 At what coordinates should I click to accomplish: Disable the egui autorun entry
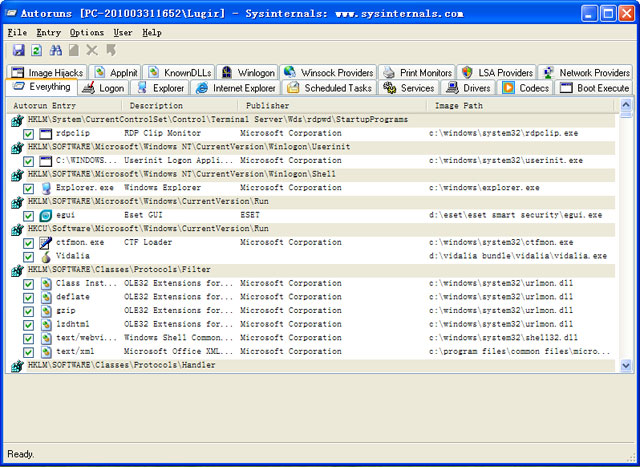[28, 216]
